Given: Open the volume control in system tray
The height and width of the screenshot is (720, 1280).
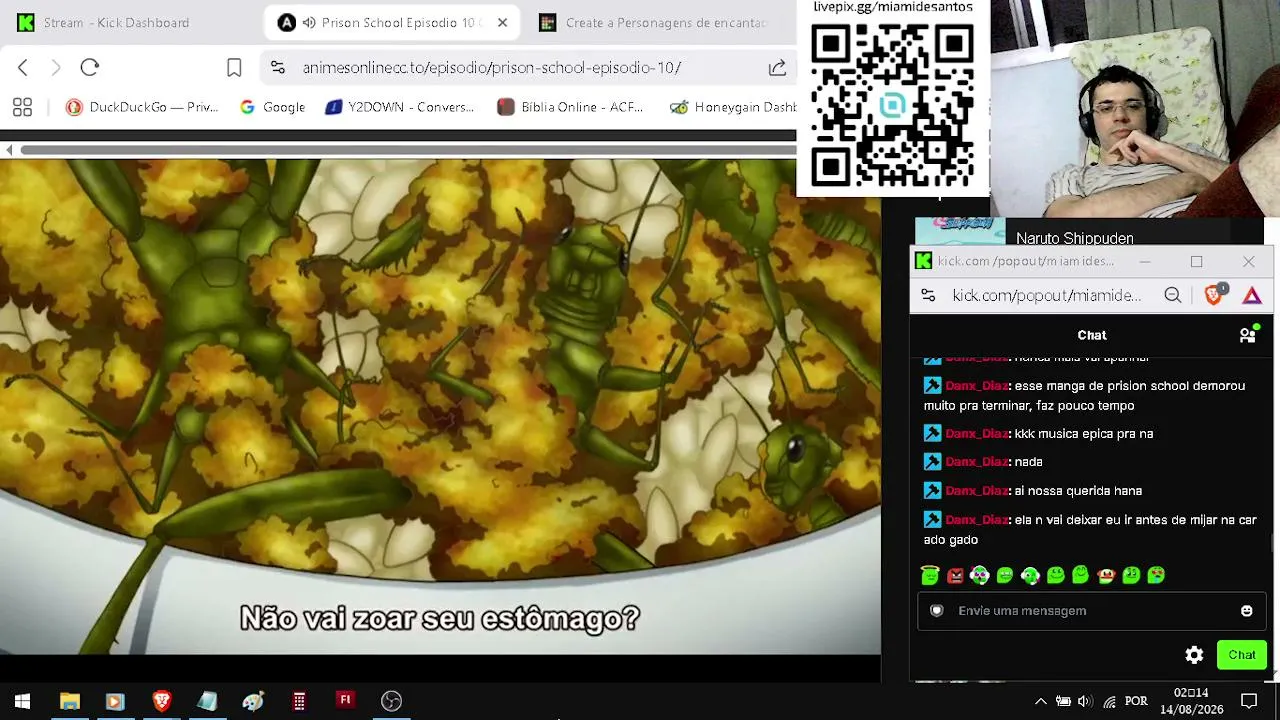Looking at the screenshot, I should click(1085, 701).
